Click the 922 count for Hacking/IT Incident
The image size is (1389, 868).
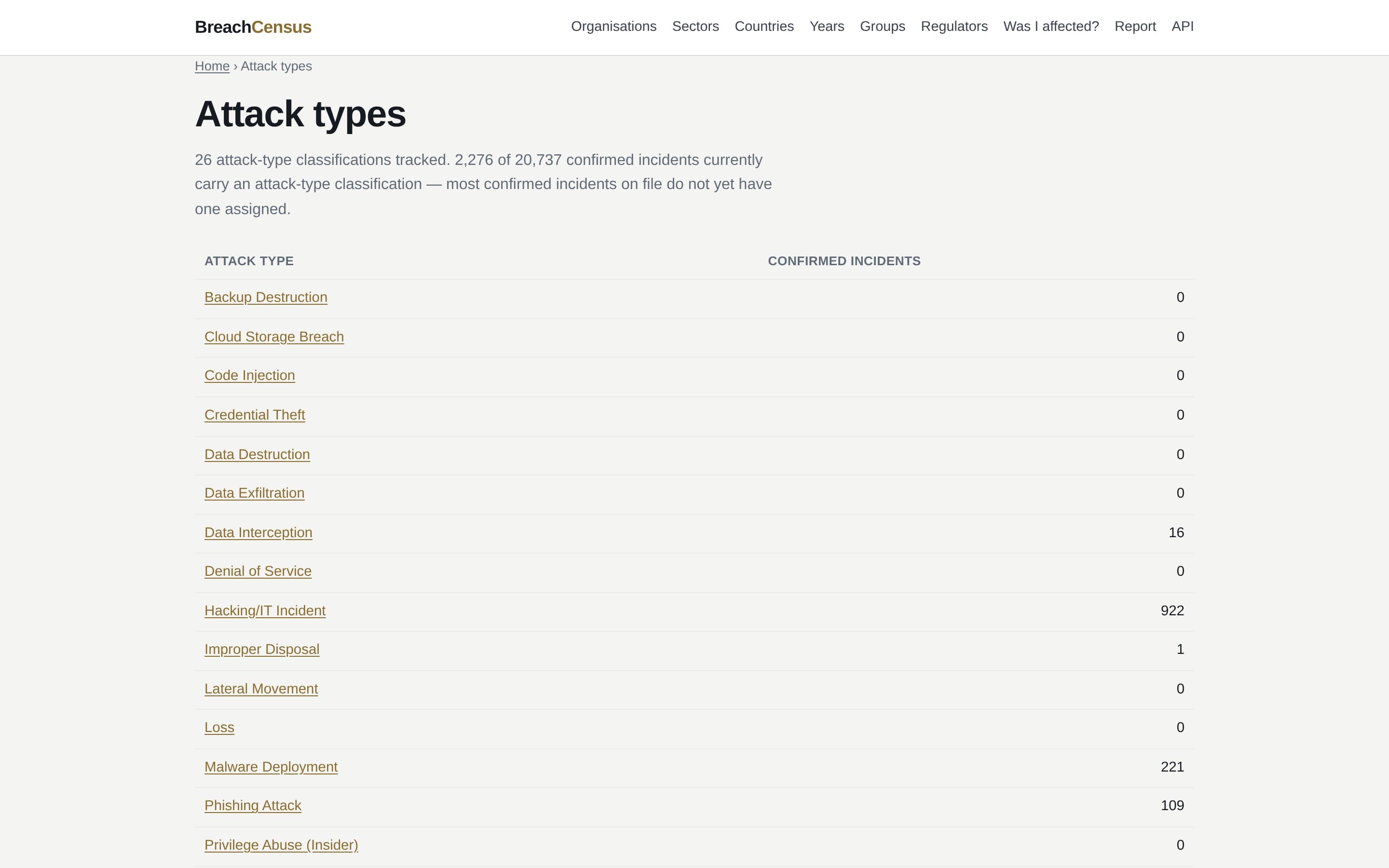tap(1172, 611)
